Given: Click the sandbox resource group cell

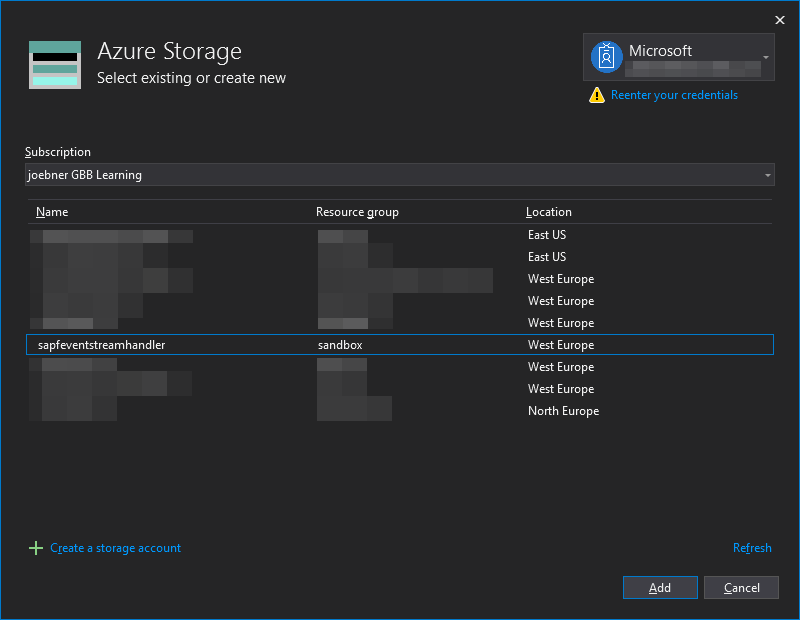Looking at the screenshot, I should click(340, 345).
